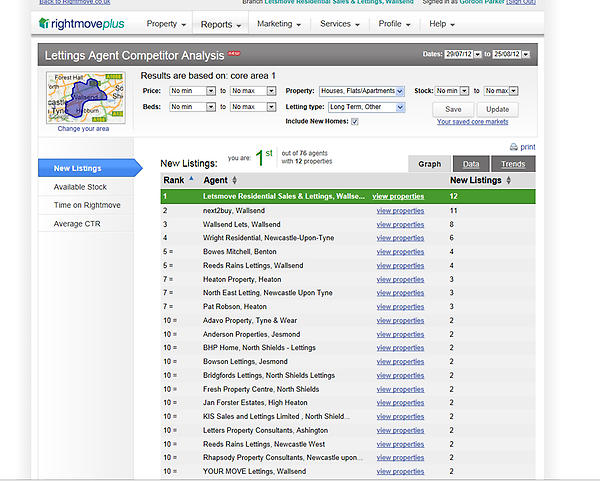This screenshot has height=481, width=600.
Task: Switch to the Data tab
Action: [x=471, y=164]
